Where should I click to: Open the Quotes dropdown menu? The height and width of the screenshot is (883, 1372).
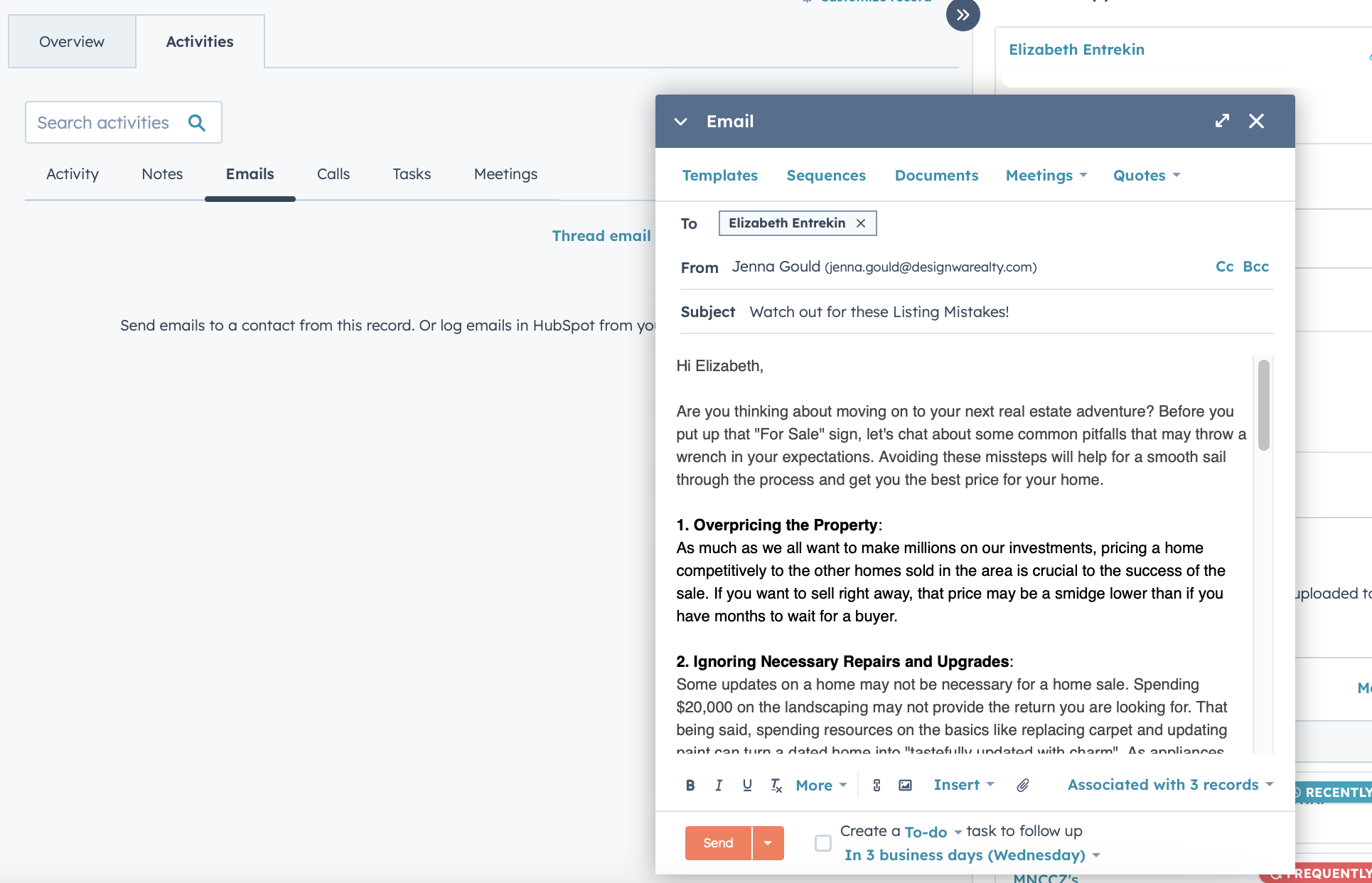tap(1146, 176)
